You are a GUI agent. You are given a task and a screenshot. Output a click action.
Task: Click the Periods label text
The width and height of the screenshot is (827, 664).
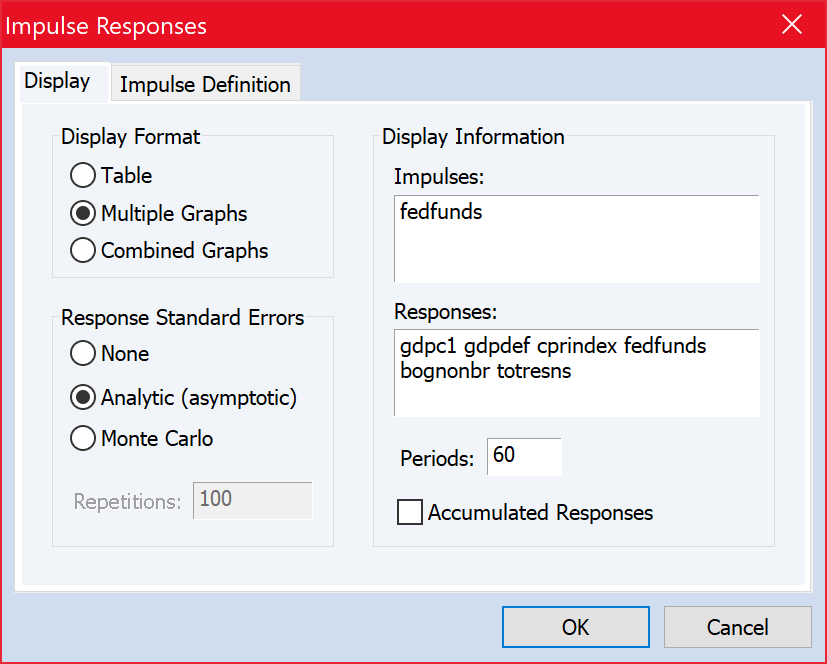click(436, 458)
